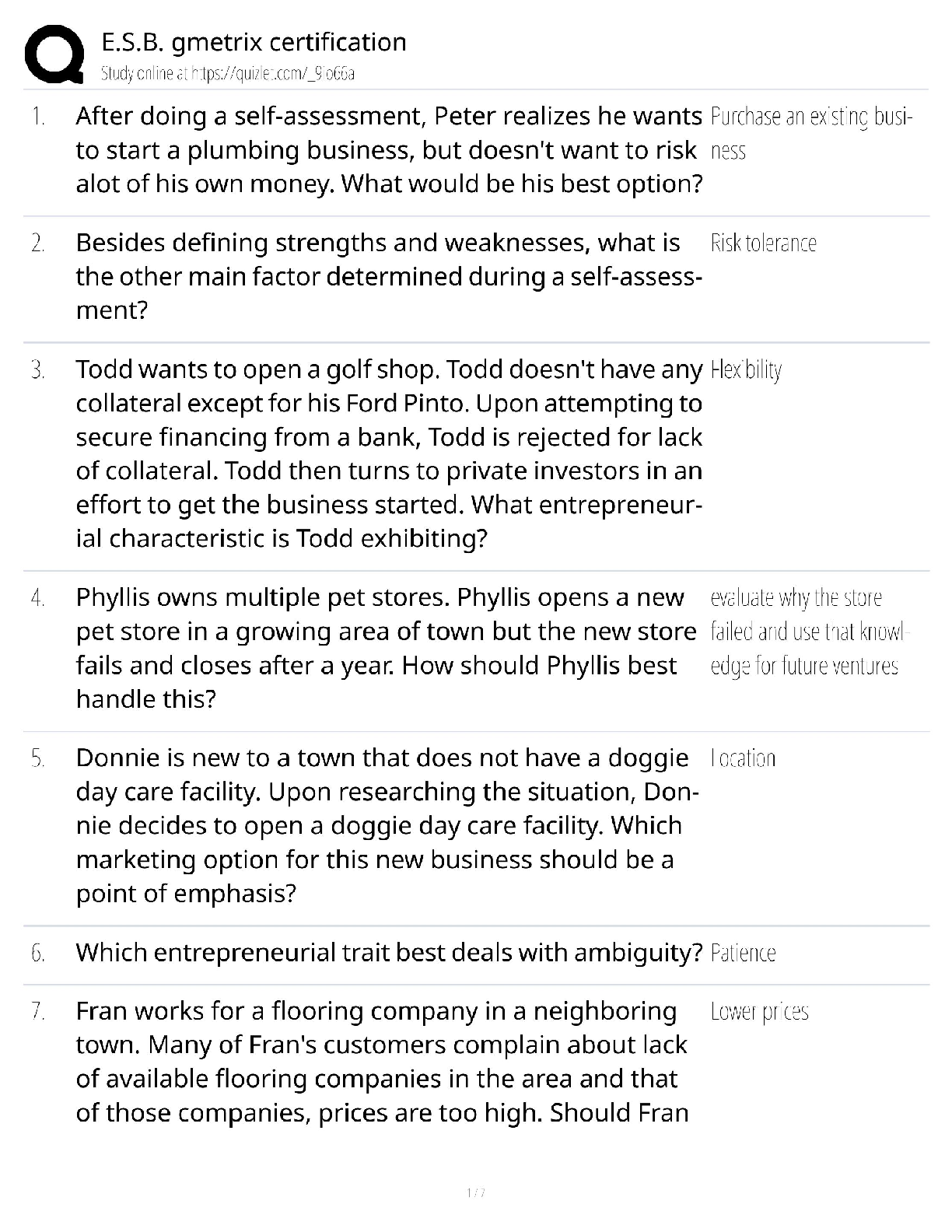The width and height of the screenshot is (952, 1232).
Task: Select question 2 about self-assessment factors
Action: (389, 276)
